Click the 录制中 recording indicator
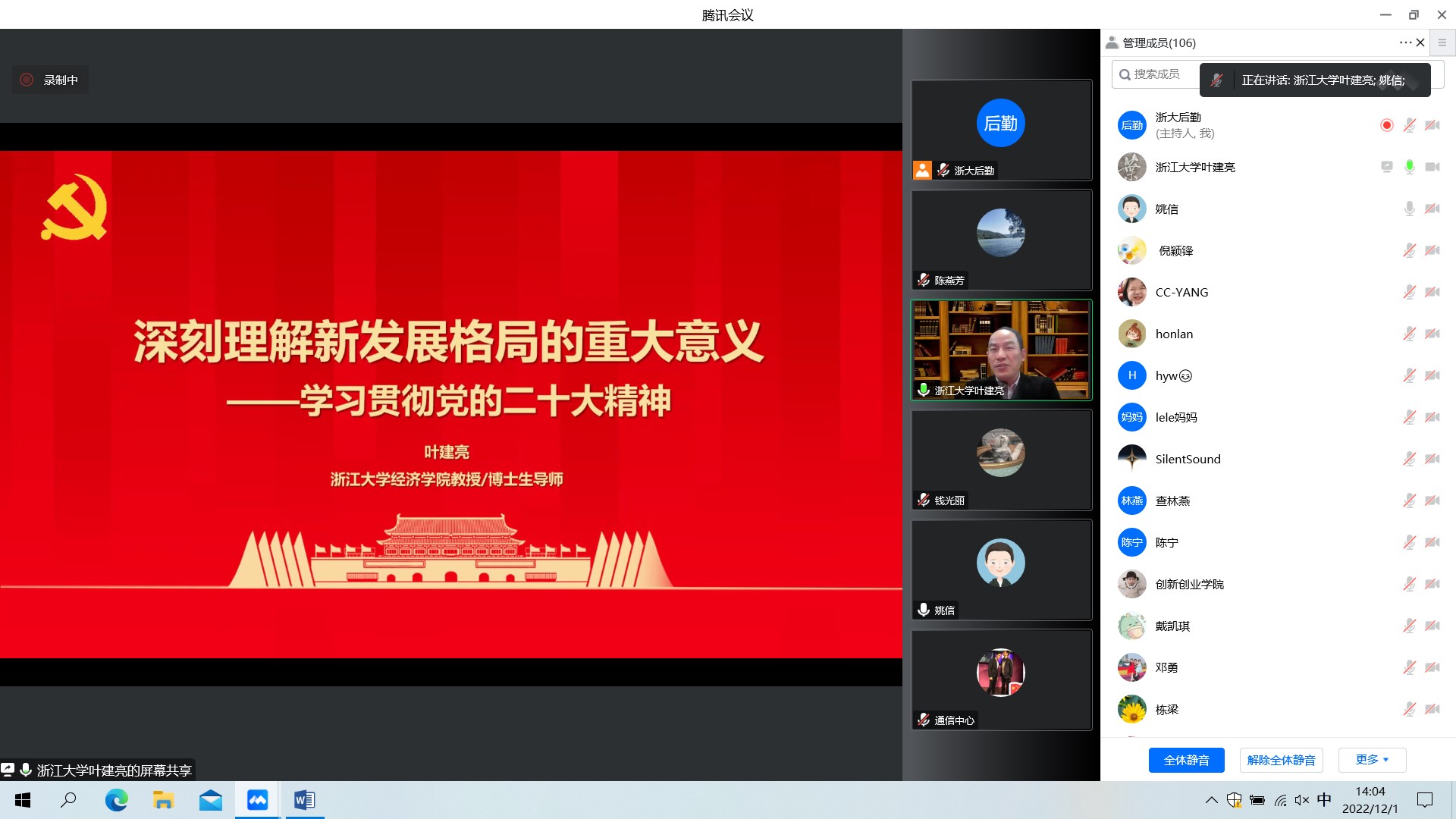 click(x=50, y=80)
